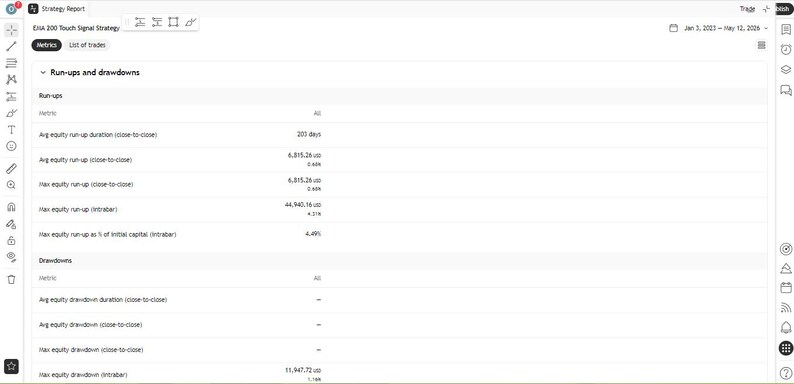This screenshot has height=384, width=794.
Task: Open the chart patterns tool
Action: (x=11, y=80)
